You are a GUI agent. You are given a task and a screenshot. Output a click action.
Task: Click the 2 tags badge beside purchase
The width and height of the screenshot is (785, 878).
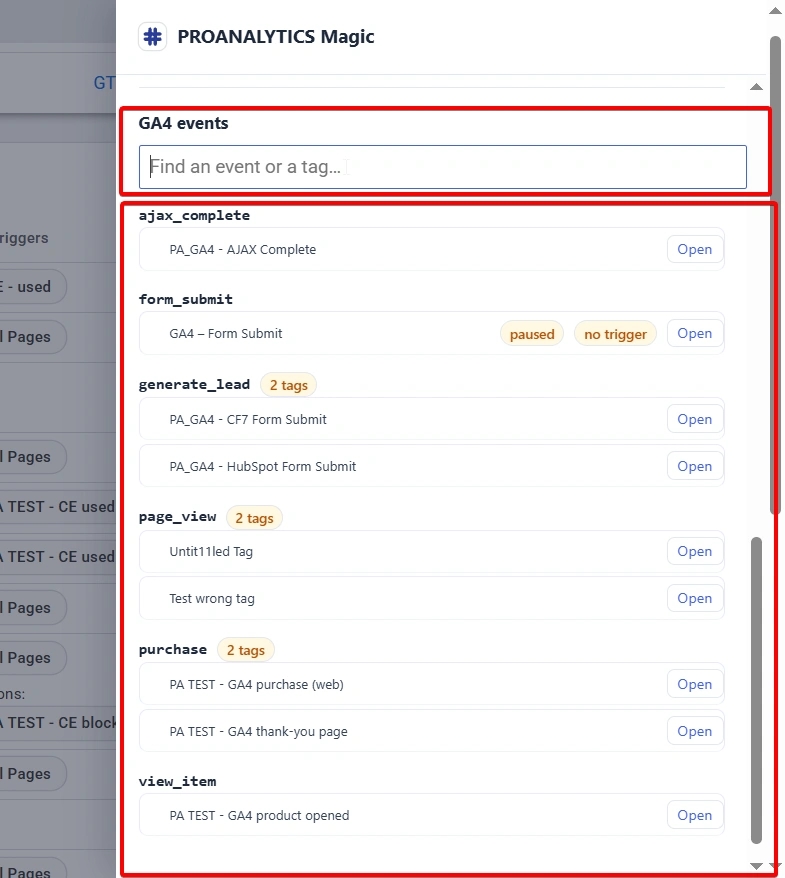pos(245,650)
